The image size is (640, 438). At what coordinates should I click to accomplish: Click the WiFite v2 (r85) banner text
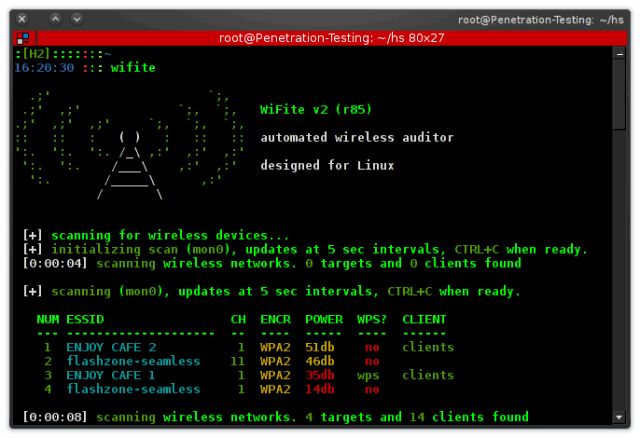316,109
